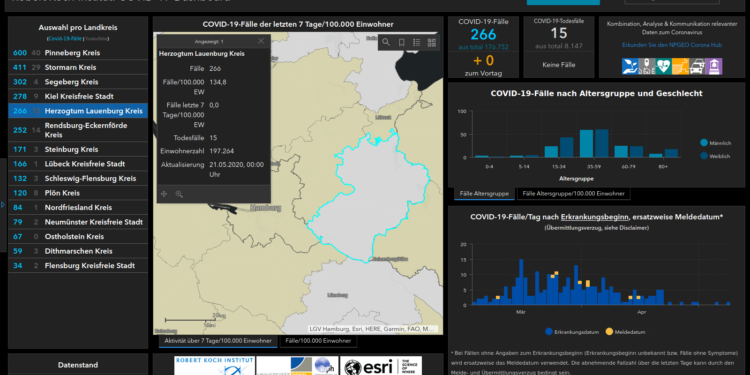Viewport: 750px width, 375px height.
Task: Click the pan icon in popup footer
Action: click(x=164, y=194)
